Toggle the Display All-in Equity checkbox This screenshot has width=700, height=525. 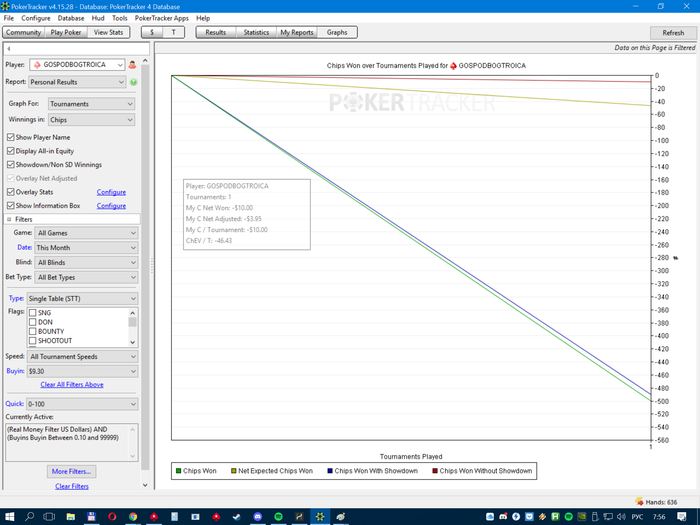11,151
